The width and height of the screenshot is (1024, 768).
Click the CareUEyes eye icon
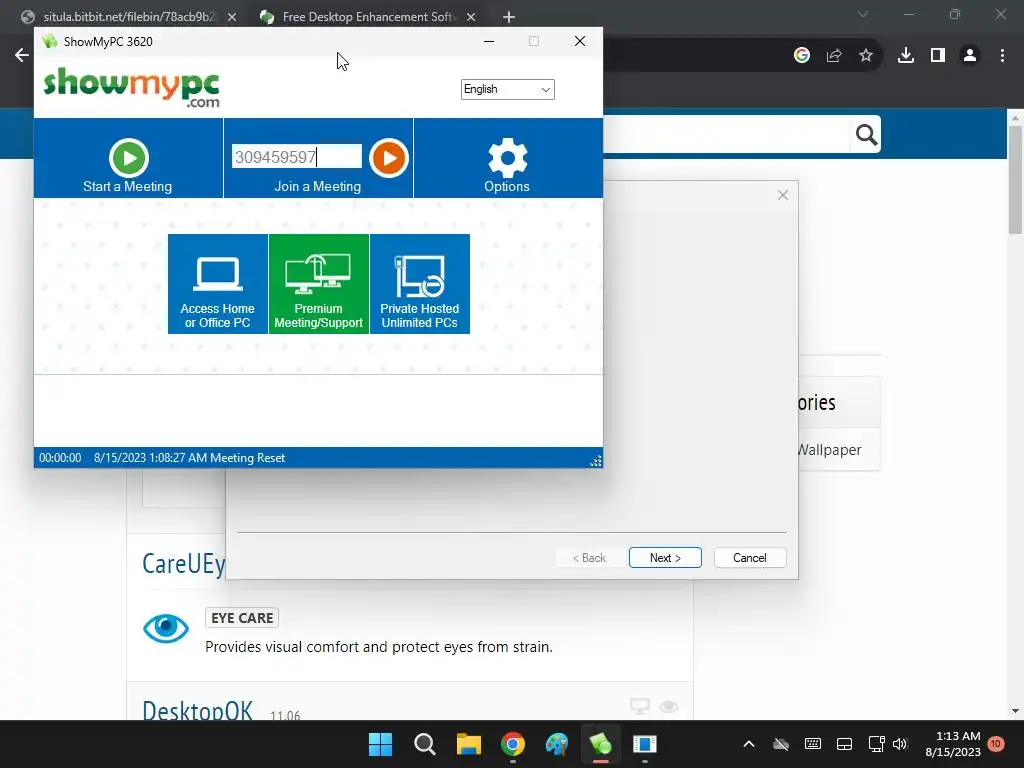coord(166,628)
